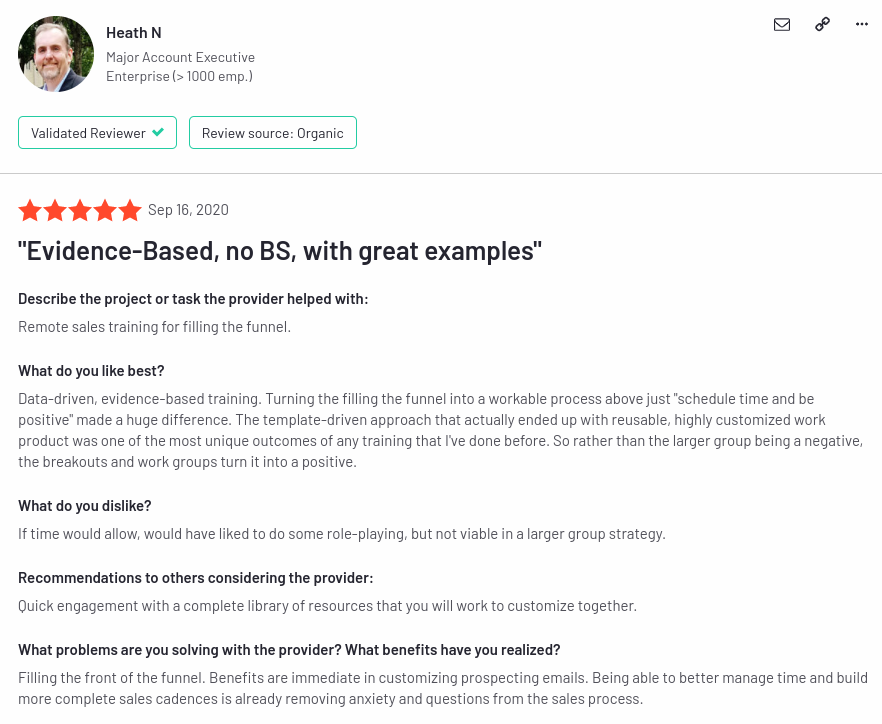882x724 pixels.
Task: Copy review link via chain icon
Action: pyautogui.click(x=822, y=24)
